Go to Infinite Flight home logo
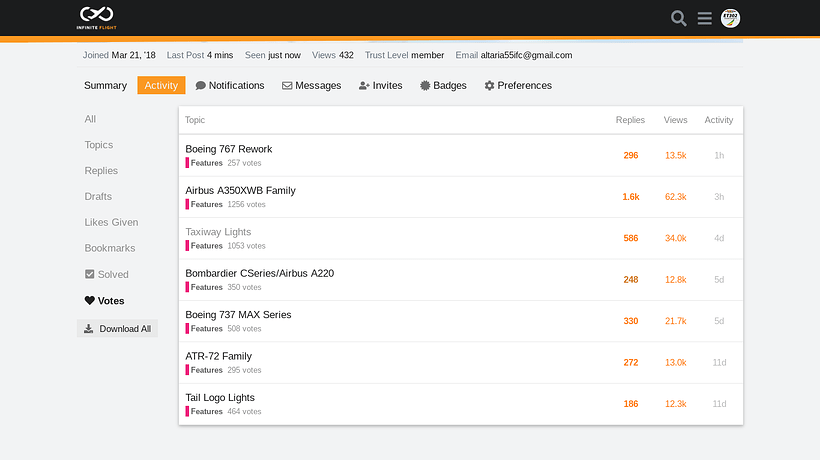 pos(97,18)
